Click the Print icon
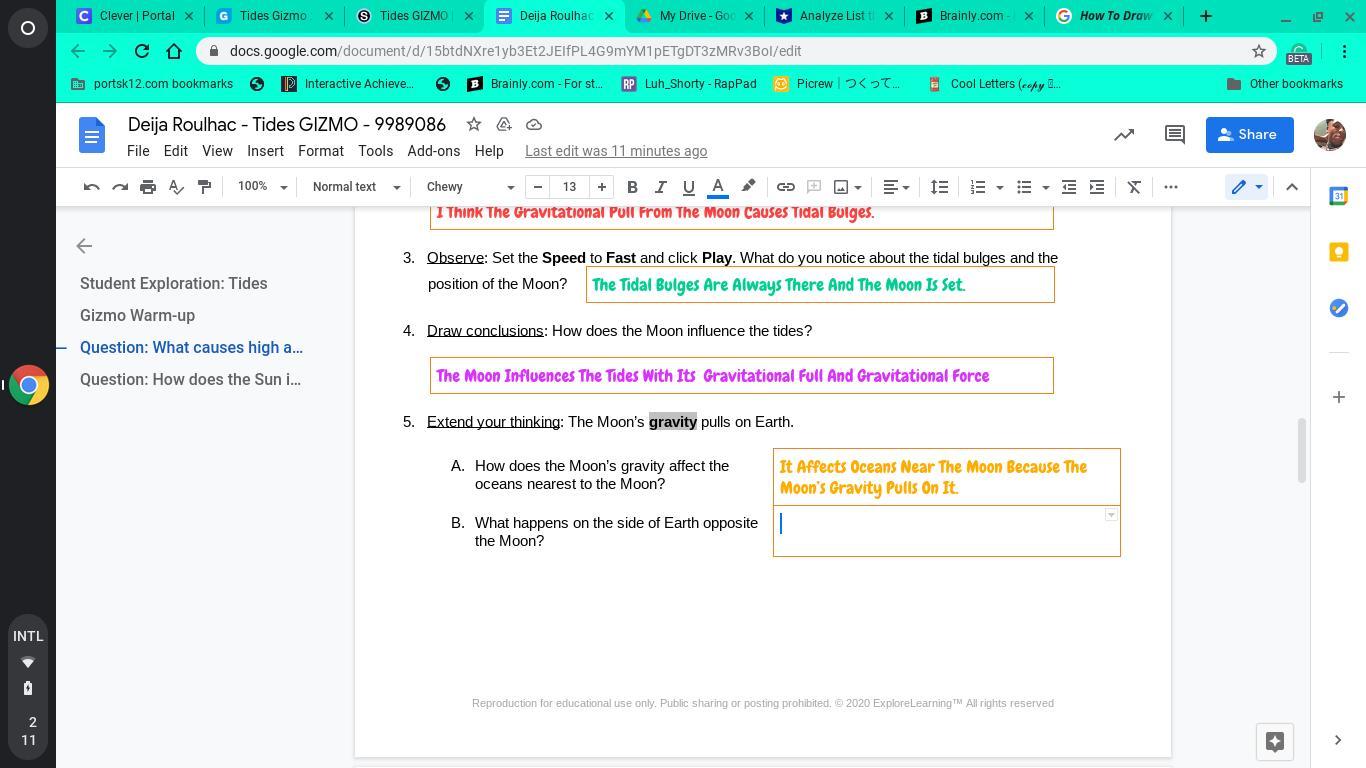 point(148,187)
